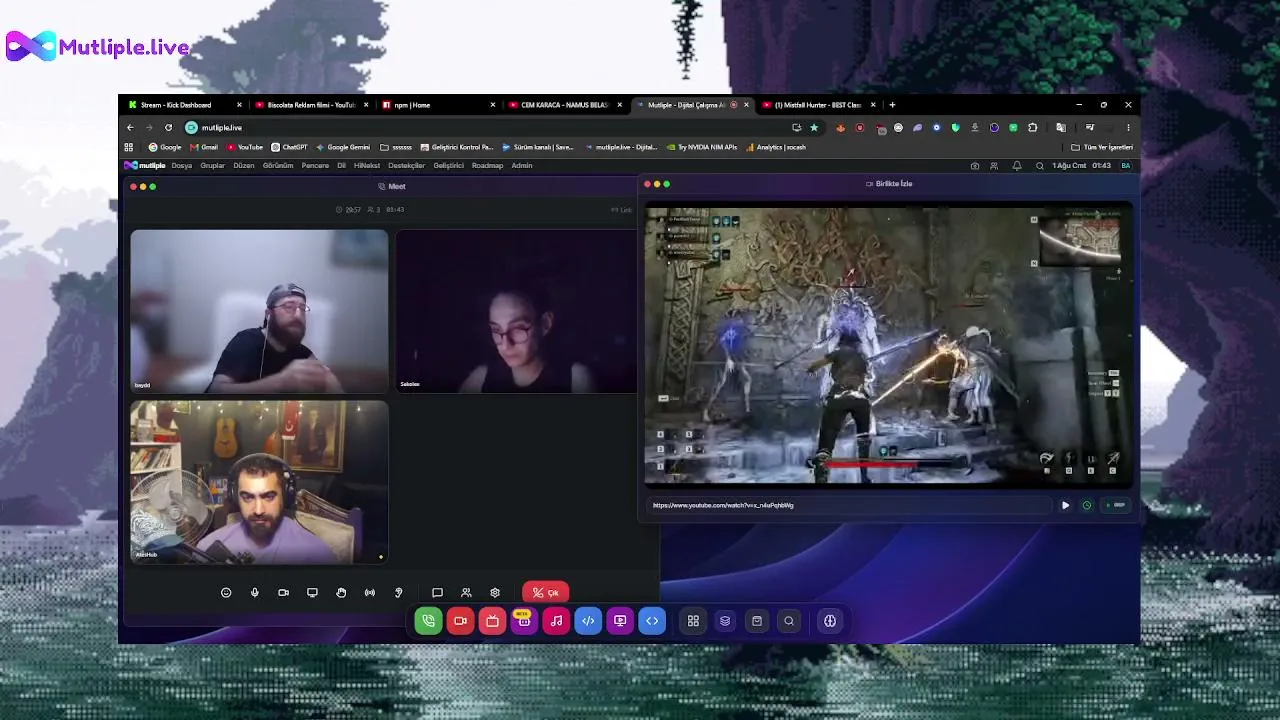Viewport: 1280px width, 720px height.
Task: Open the blue angle brackets app in dock
Action: (652, 621)
